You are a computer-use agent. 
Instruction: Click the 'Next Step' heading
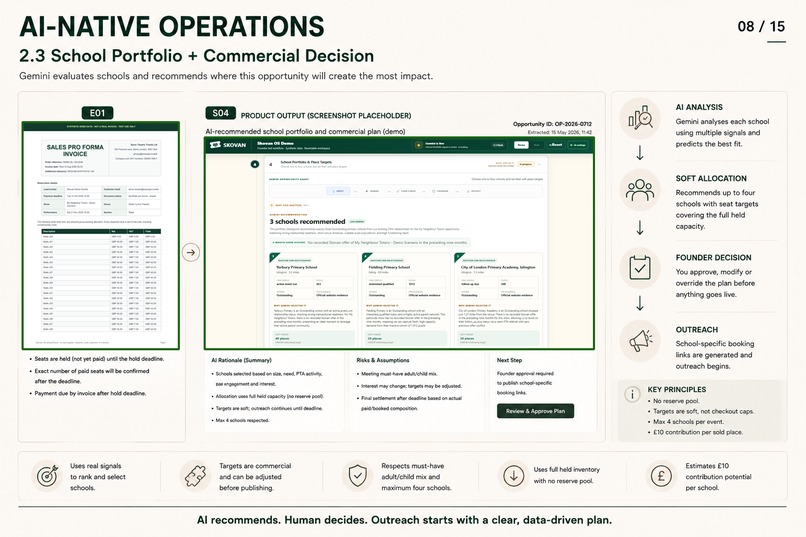pyautogui.click(x=509, y=360)
